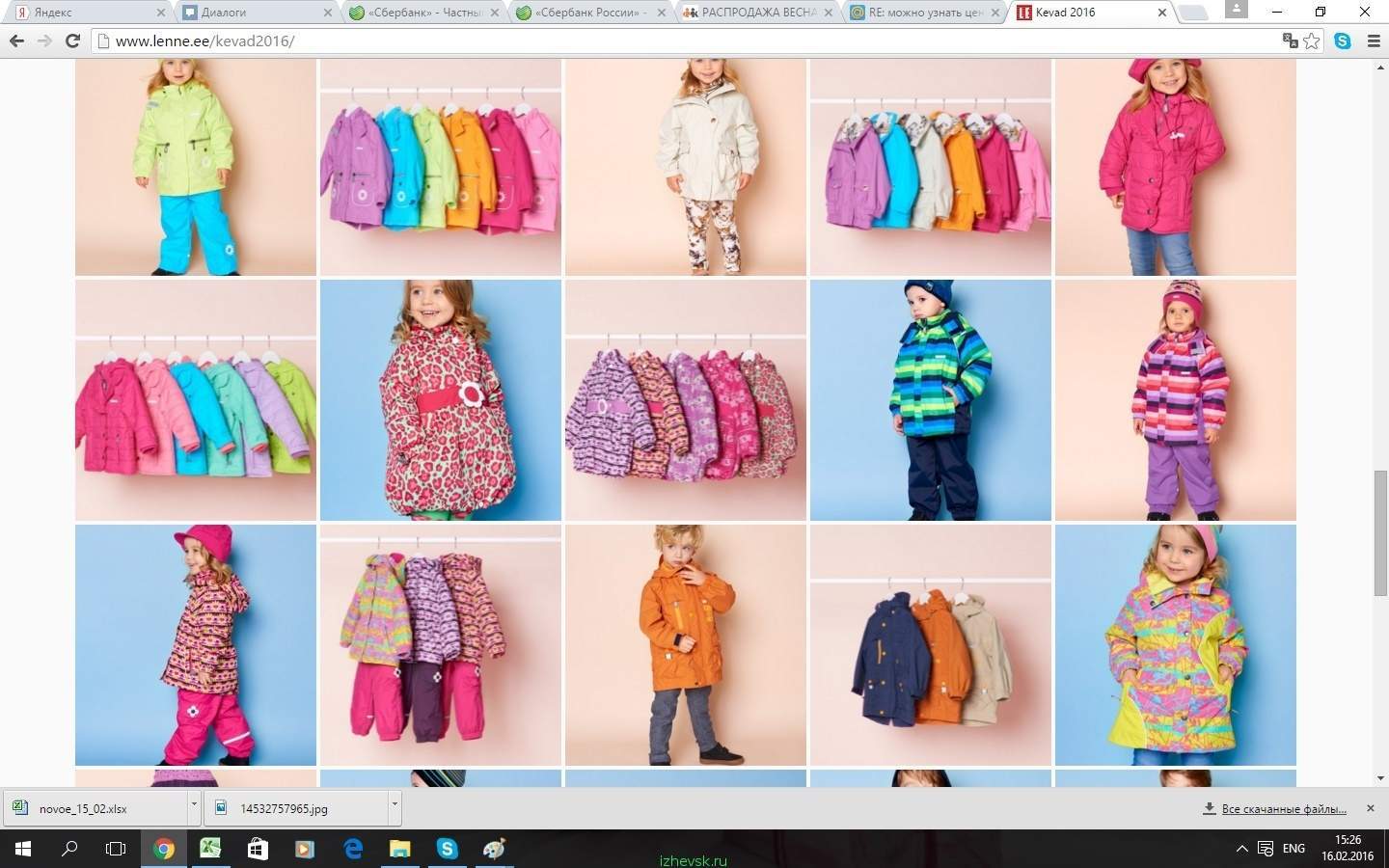Screen dimensions: 1389x868
Task: Reload the current page
Action: click(x=72, y=41)
